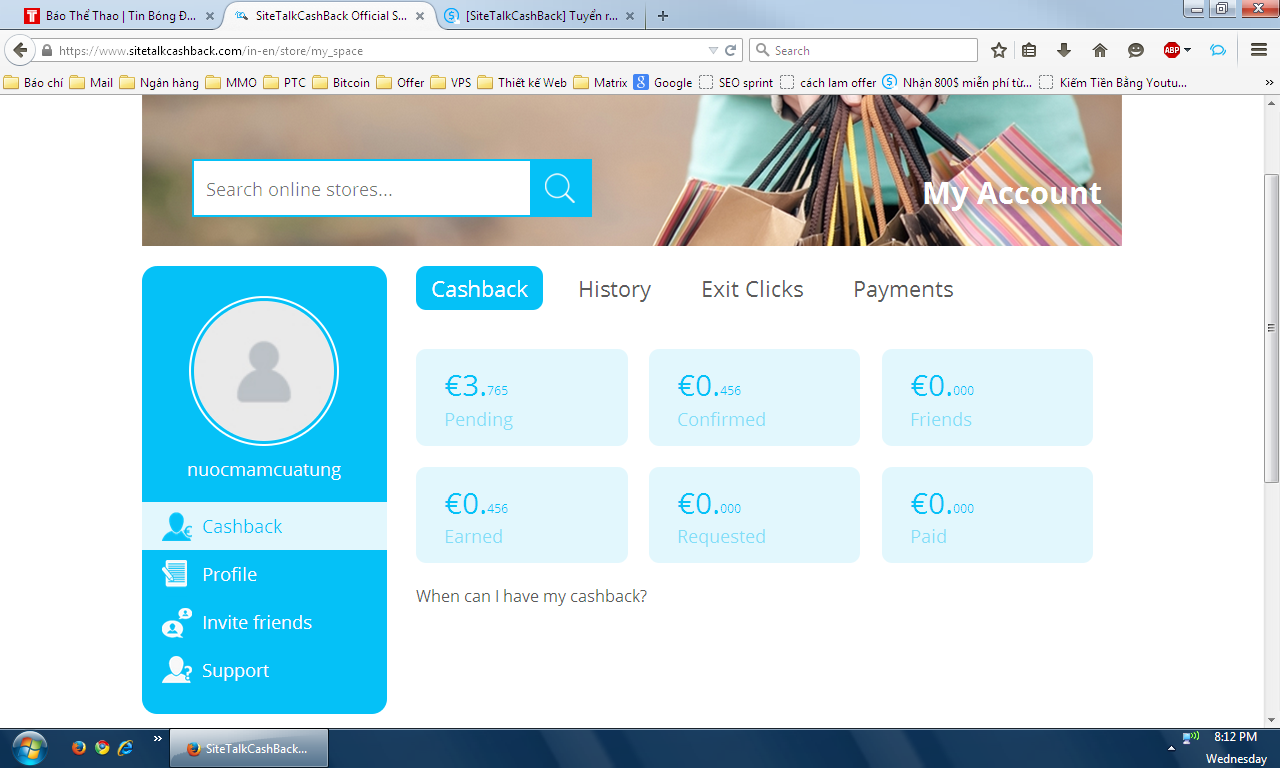Switch to the Báo Thể Thao browser tab
This screenshot has height=768, width=1280.
[119, 16]
